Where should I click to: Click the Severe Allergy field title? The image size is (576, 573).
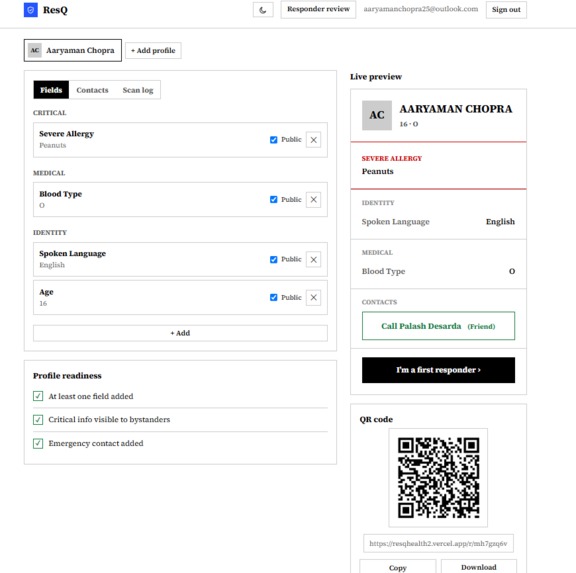pyautogui.click(x=66, y=134)
